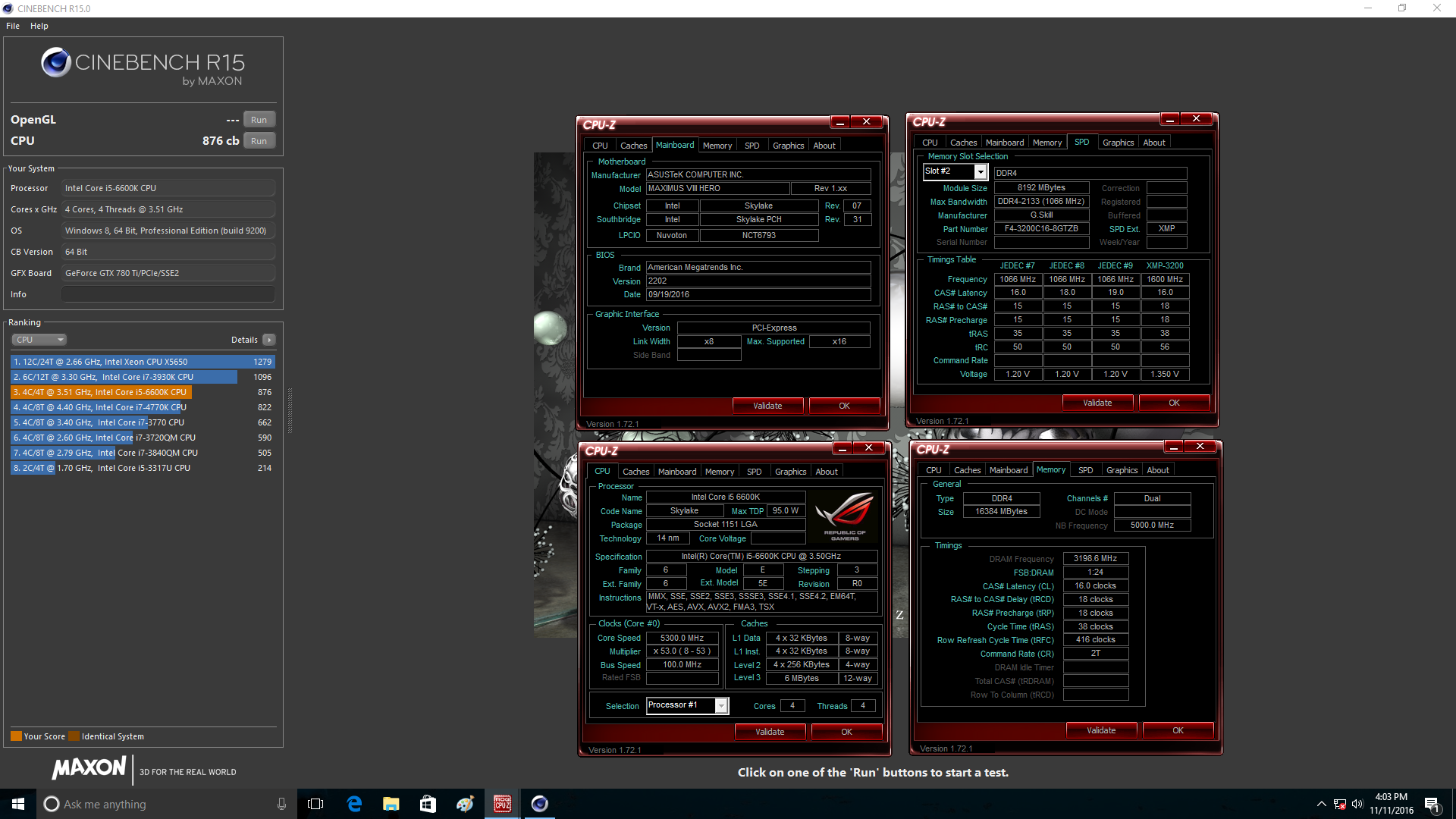Close the CPU-Z Mainboard window

tap(866, 121)
